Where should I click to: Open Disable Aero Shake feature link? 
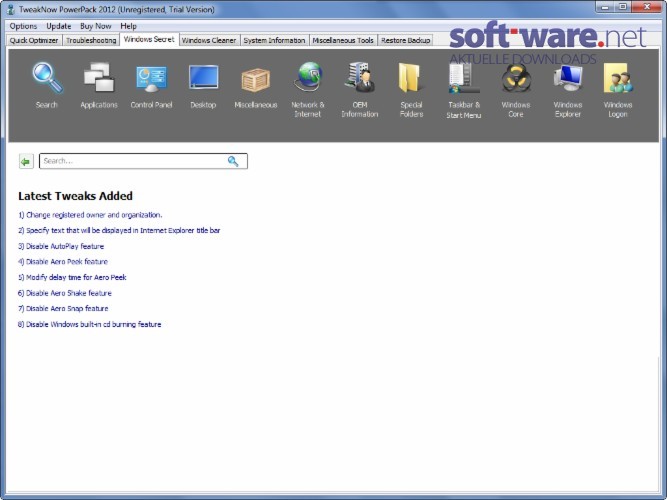point(65,293)
